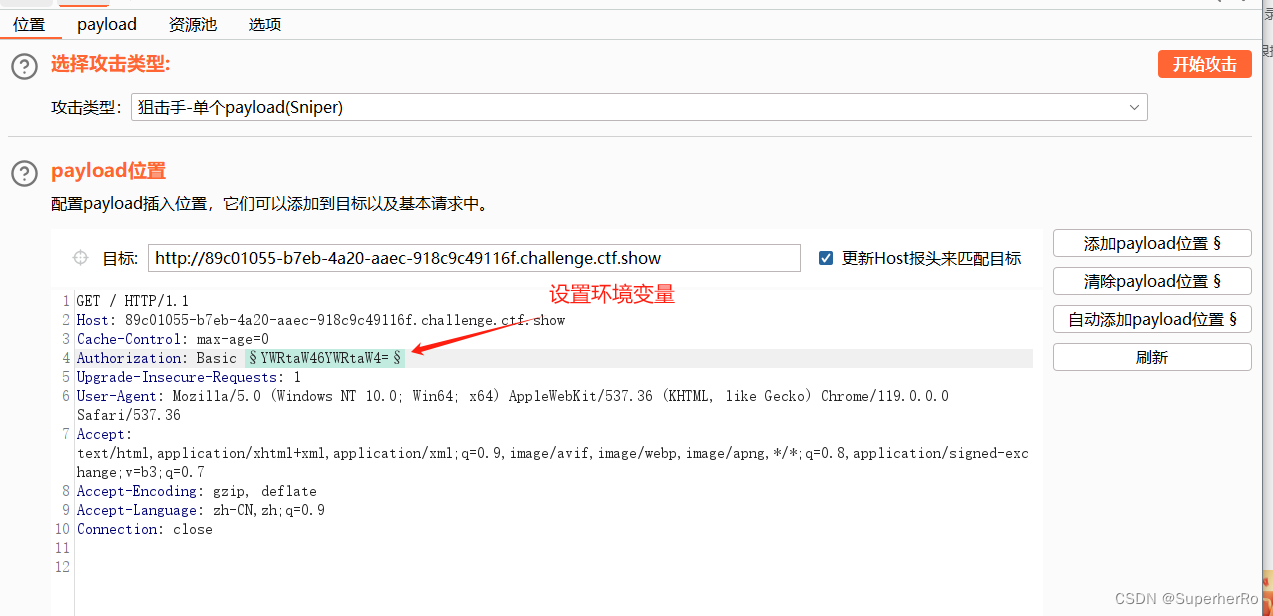Open the 资源池 tab
This screenshot has height=616, width=1273.
click(x=191, y=24)
